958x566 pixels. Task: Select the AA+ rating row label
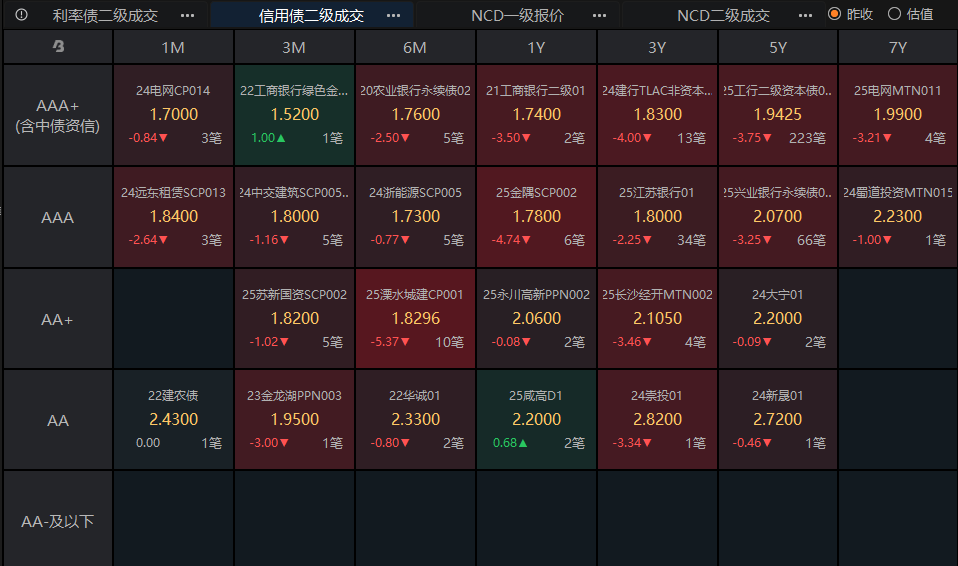click(57, 319)
